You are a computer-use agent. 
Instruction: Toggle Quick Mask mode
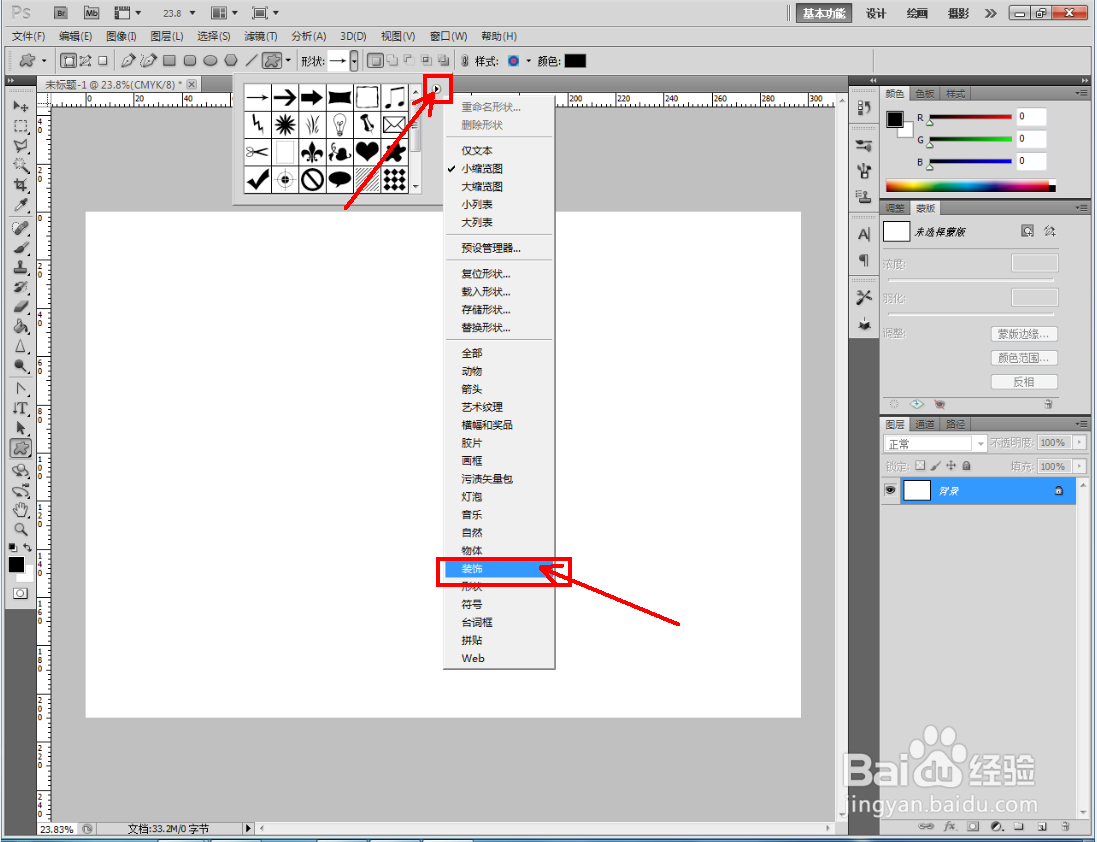tap(20, 593)
